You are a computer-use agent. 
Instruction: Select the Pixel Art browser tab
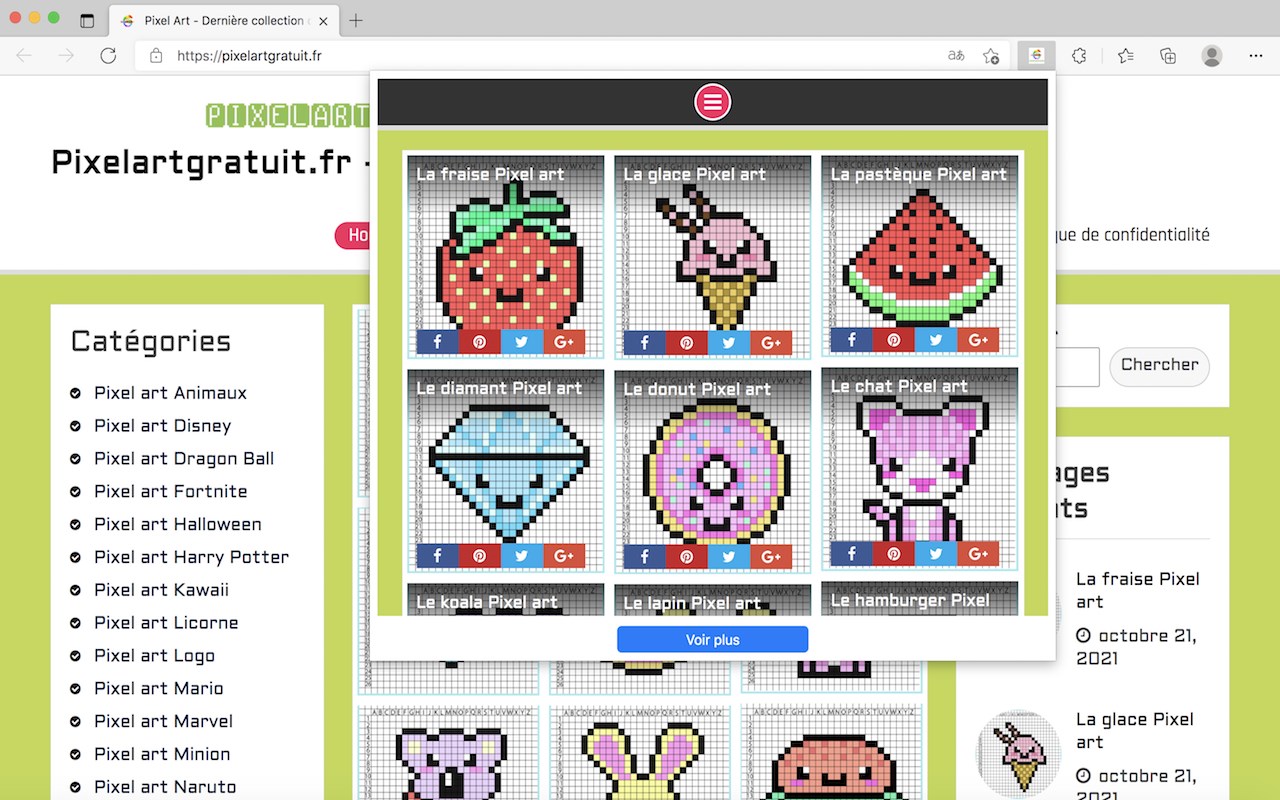tap(222, 20)
